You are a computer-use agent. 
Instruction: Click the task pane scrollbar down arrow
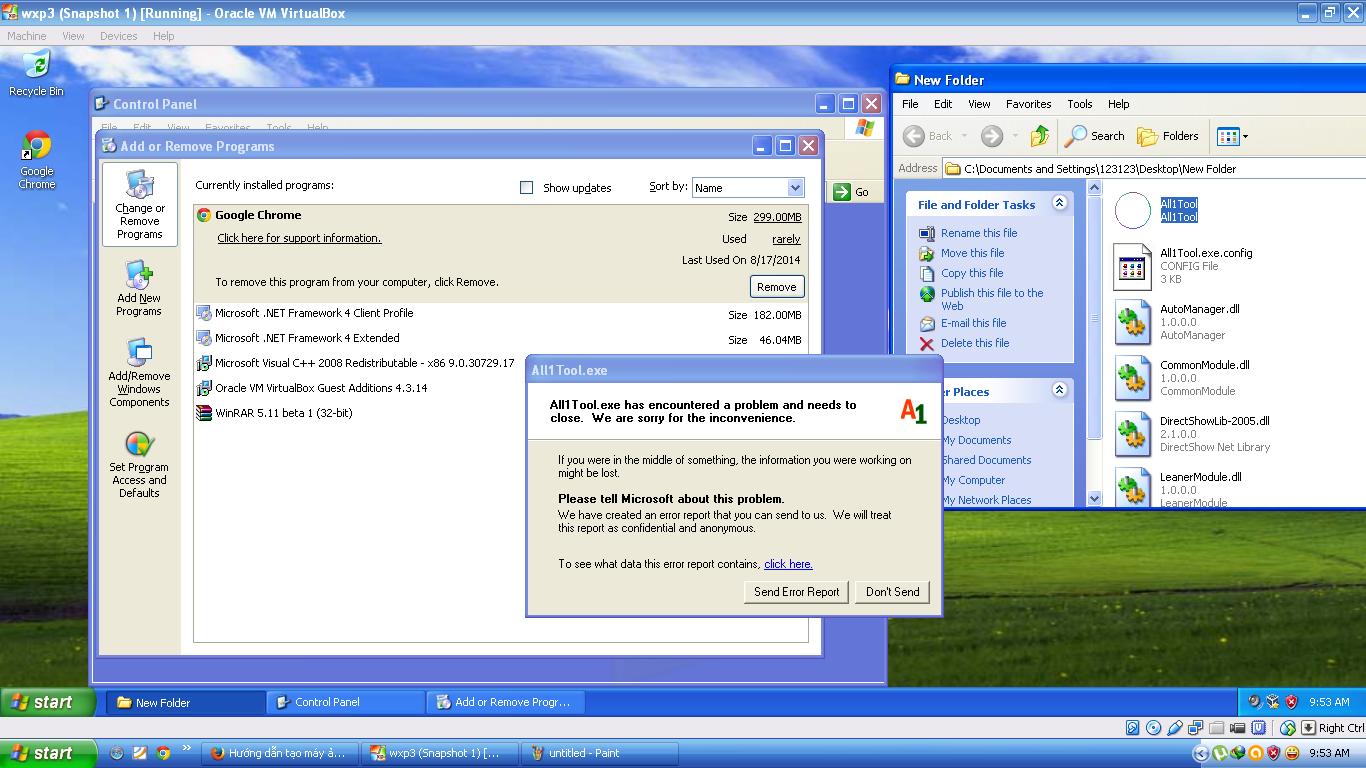click(x=1094, y=498)
